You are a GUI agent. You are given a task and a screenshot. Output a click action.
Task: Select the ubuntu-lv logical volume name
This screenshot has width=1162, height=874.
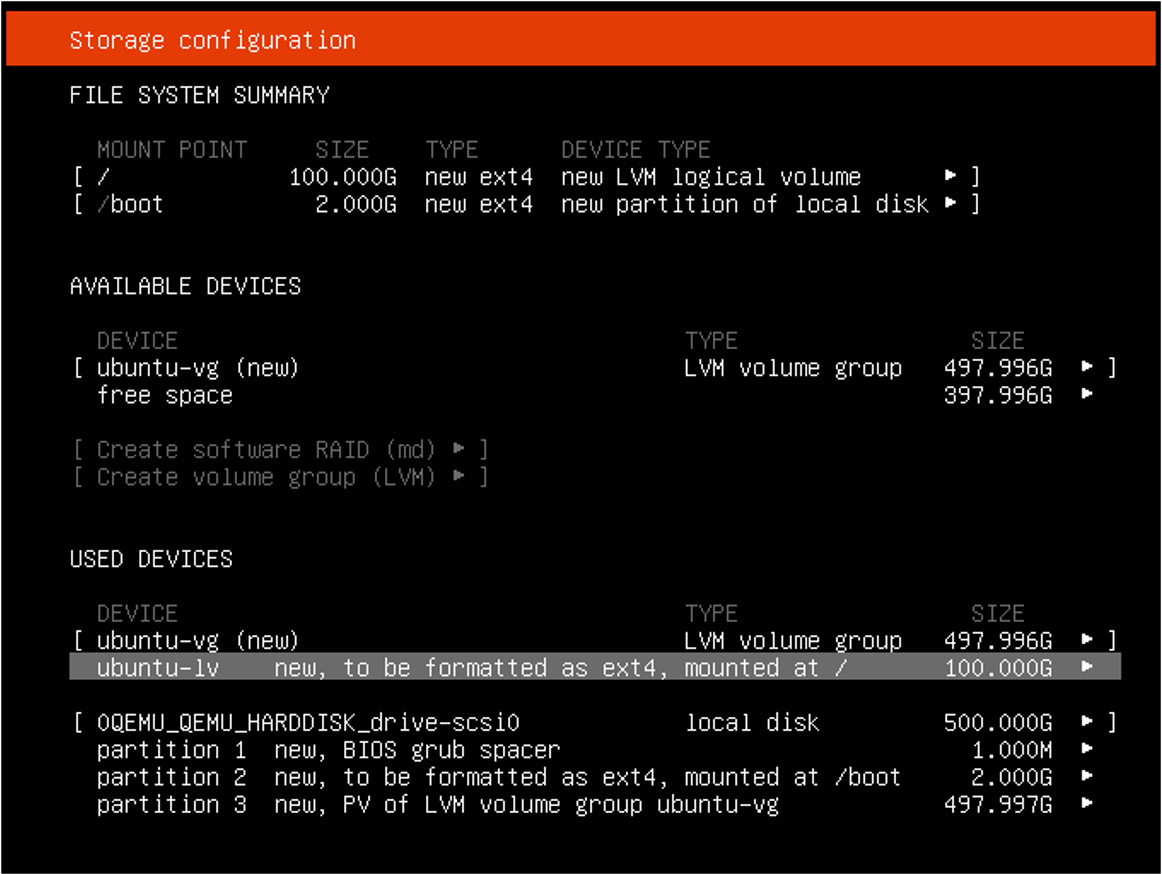[x=158, y=667]
